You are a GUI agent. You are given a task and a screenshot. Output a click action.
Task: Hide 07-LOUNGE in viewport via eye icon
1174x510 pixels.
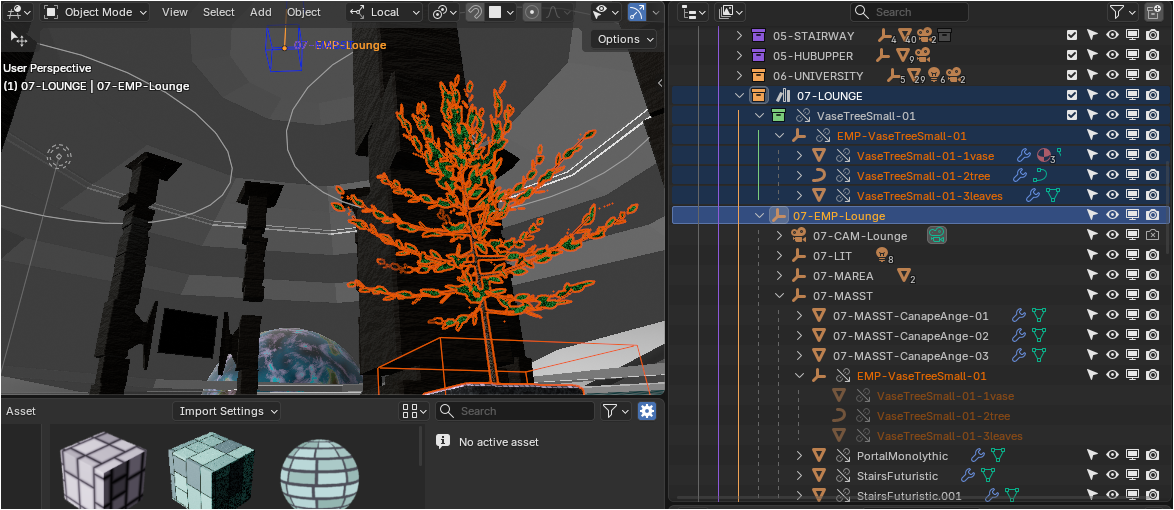(1113, 96)
